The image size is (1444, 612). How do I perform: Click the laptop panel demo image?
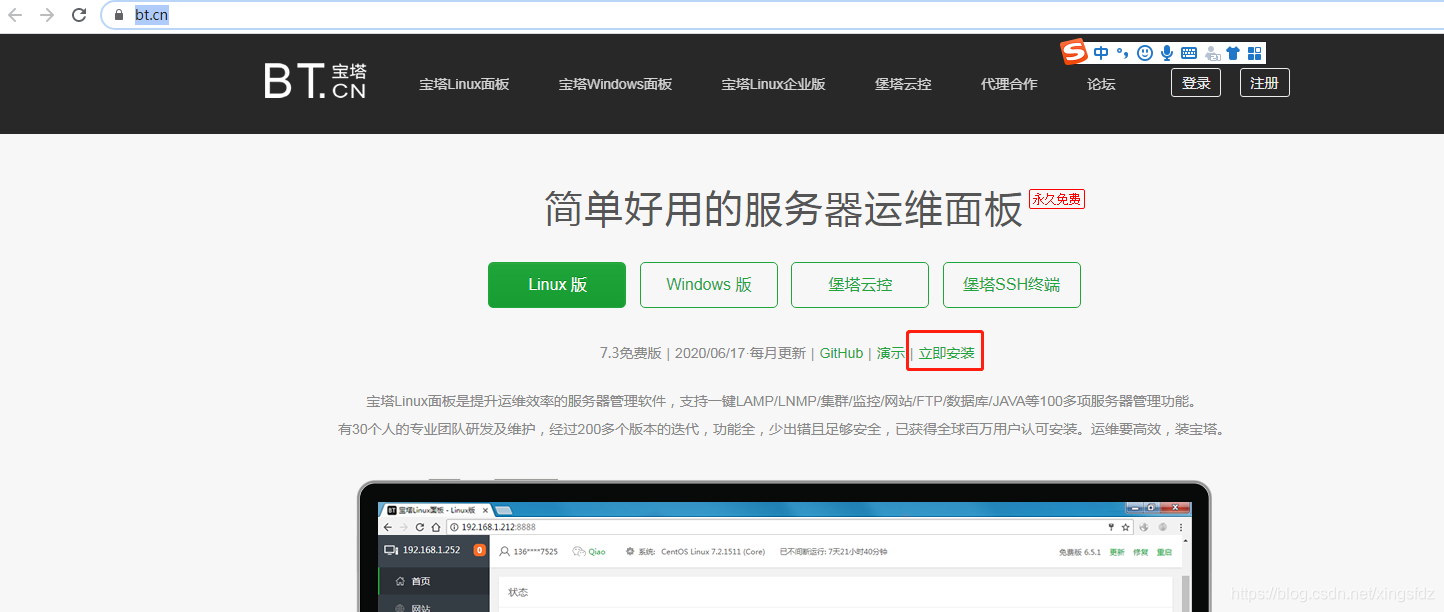(784, 546)
